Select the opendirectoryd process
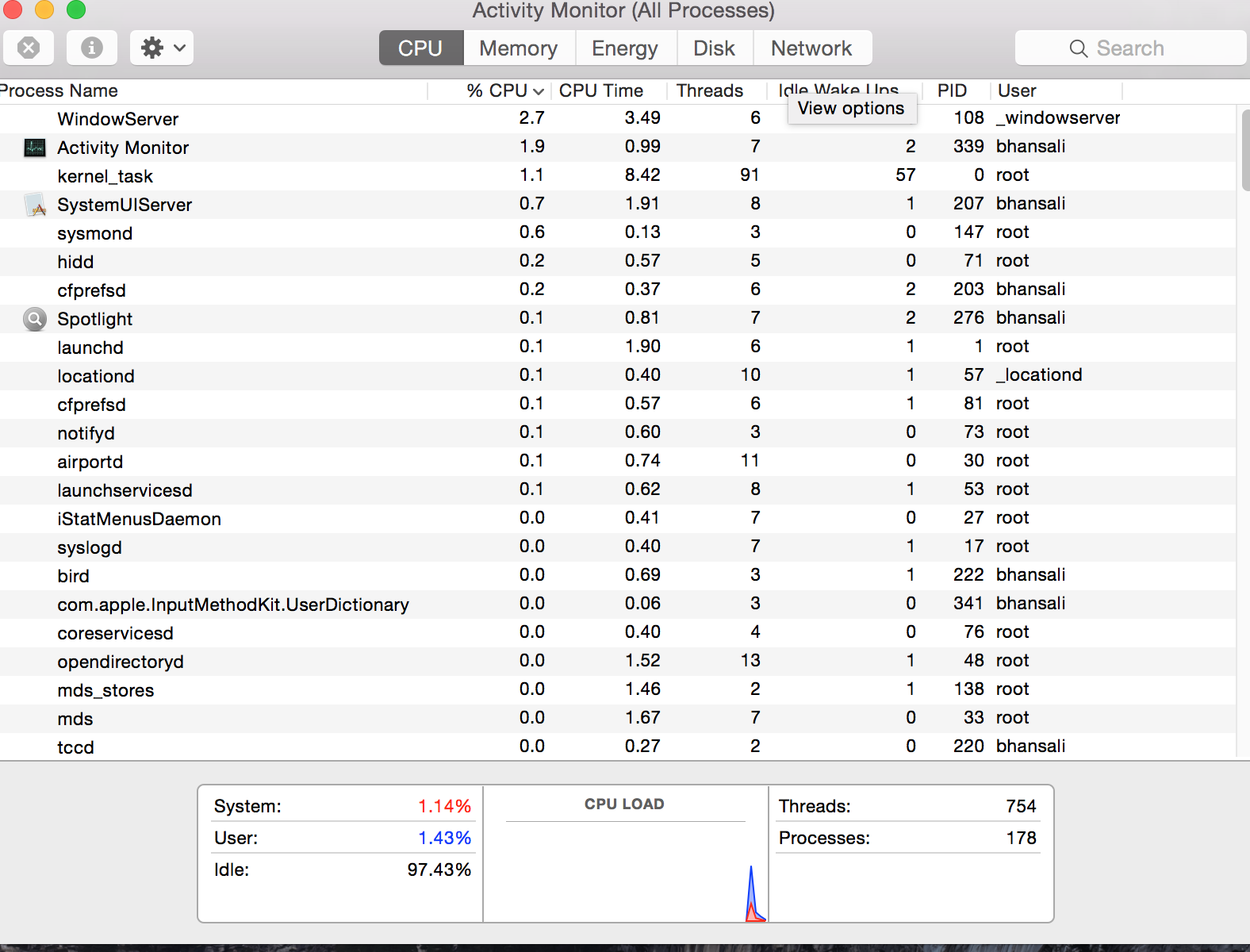The height and width of the screenshot is (952, 1250). tap(618, 662)
